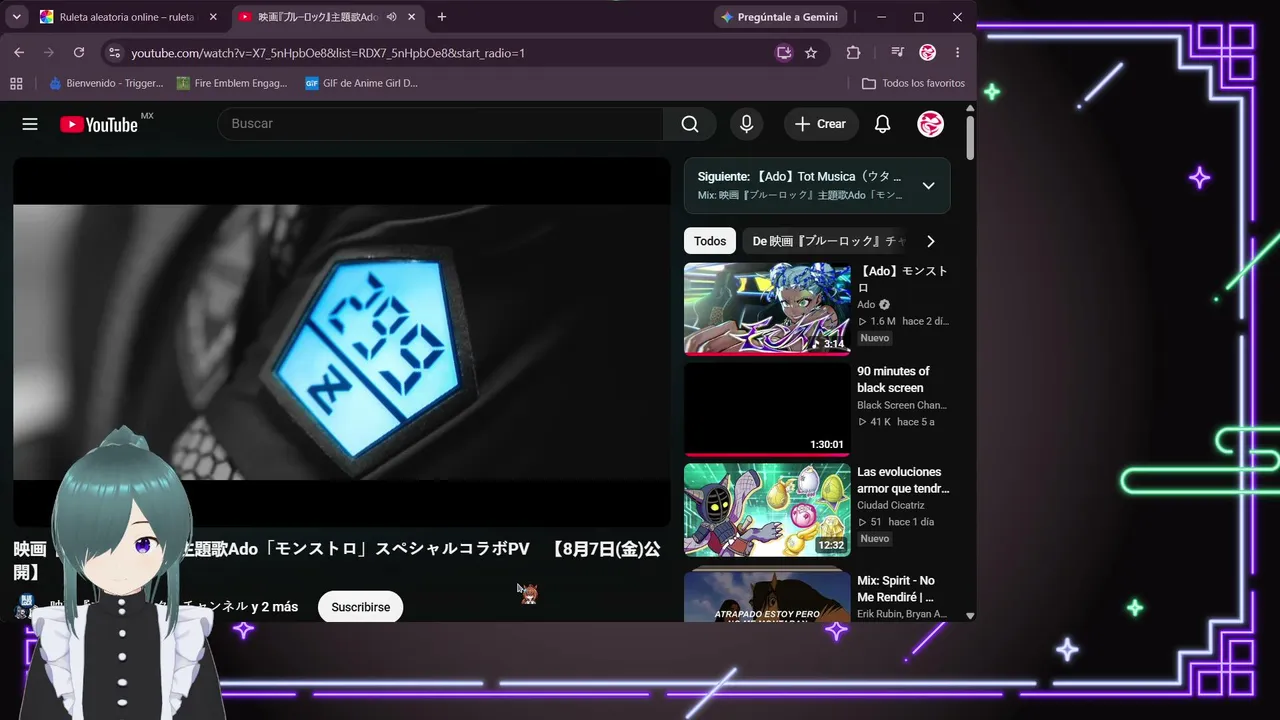Show more filter chips with right arrow
The image size is (1280, 720).
pyautogui.click(x=931, y=241)
